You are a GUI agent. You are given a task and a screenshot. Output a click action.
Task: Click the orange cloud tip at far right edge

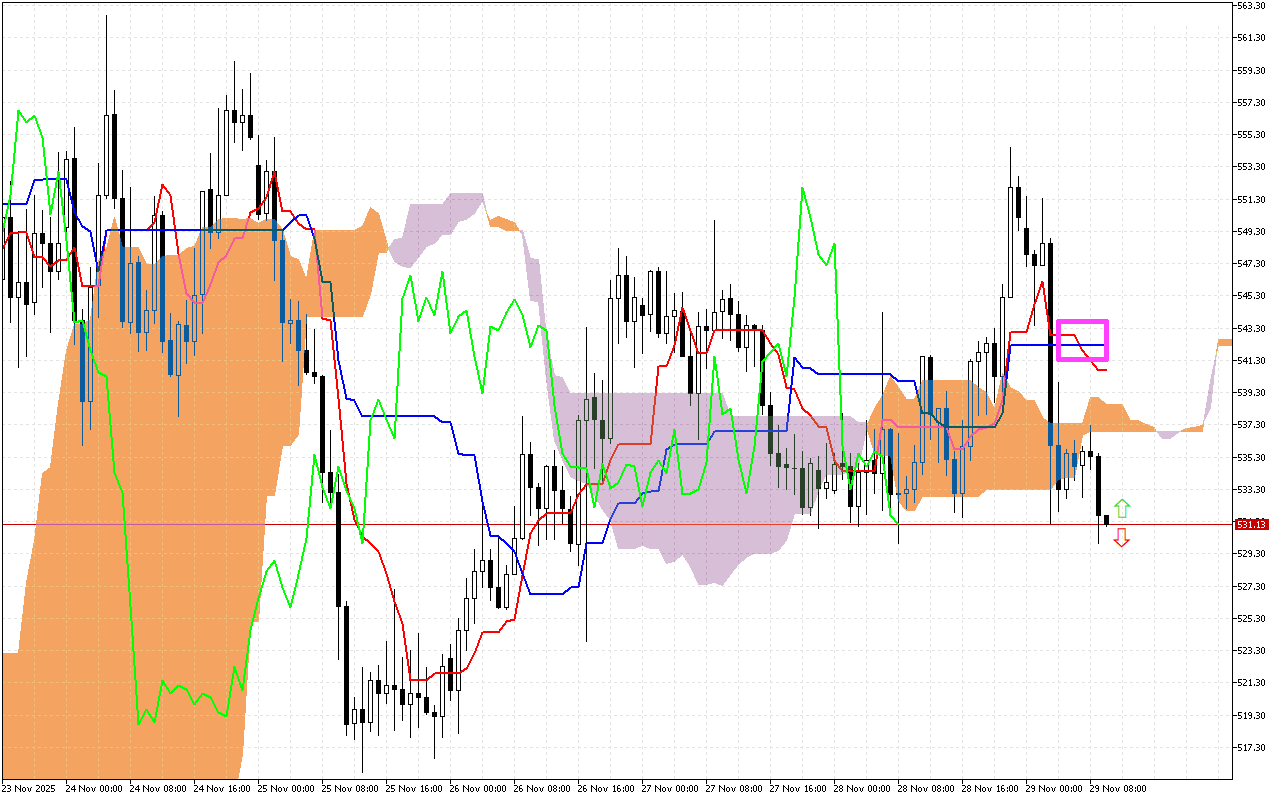click(x=1224, y=344)
